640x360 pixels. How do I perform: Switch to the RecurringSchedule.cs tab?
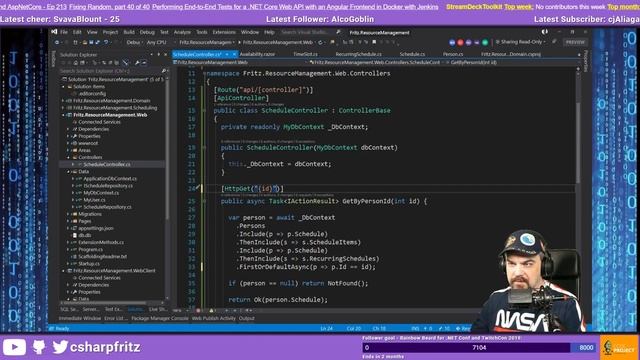pos(358,54)
